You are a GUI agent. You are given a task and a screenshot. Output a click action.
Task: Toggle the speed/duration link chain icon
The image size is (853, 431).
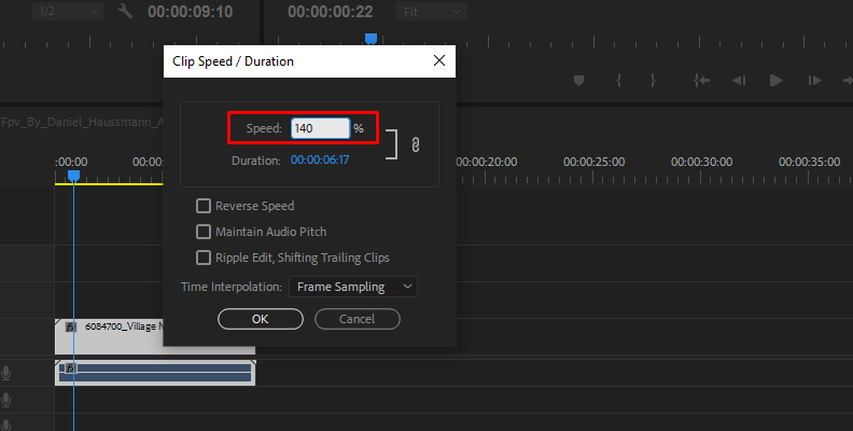[415, 145]
